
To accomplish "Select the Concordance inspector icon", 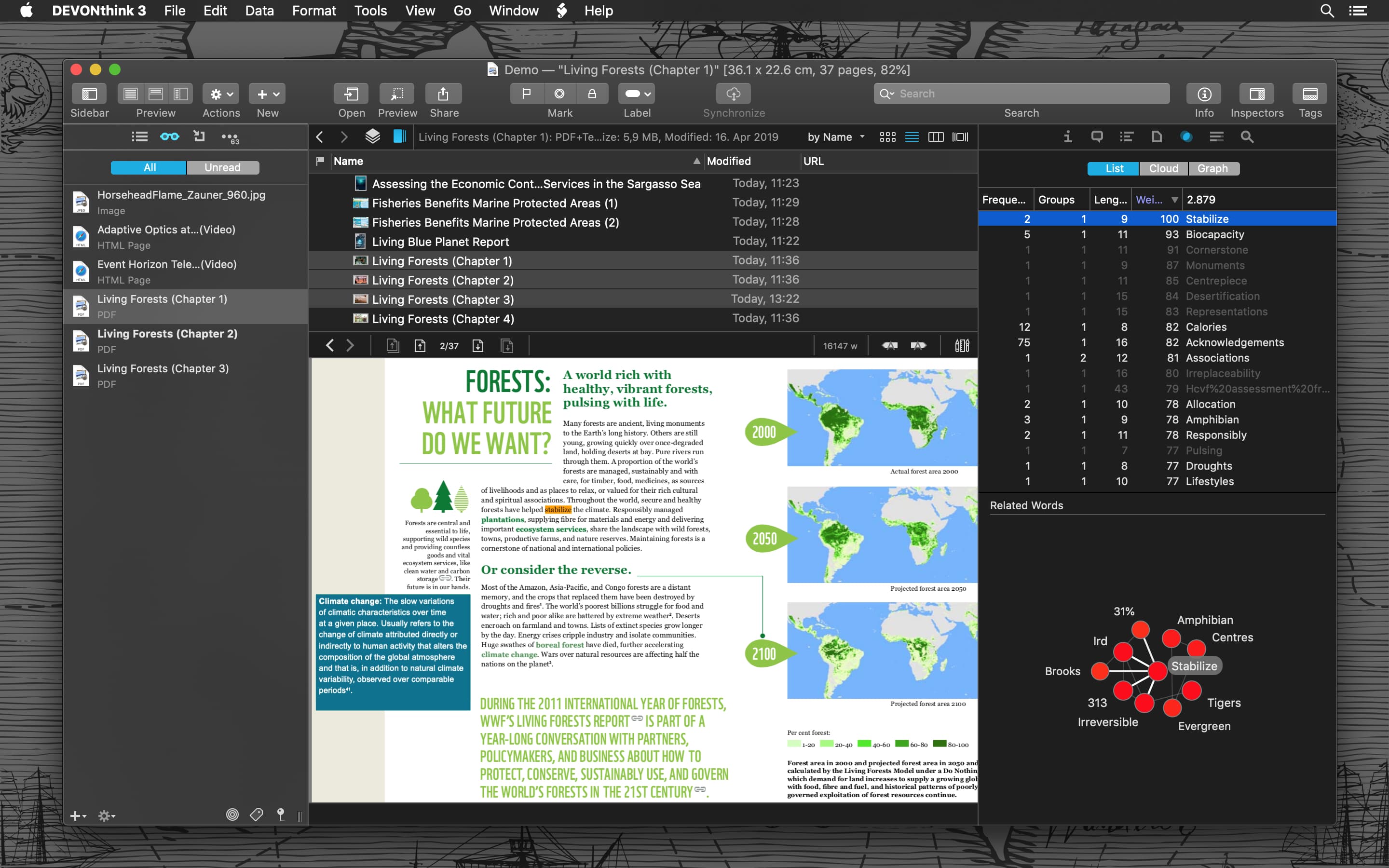I will click(1216, 136).
